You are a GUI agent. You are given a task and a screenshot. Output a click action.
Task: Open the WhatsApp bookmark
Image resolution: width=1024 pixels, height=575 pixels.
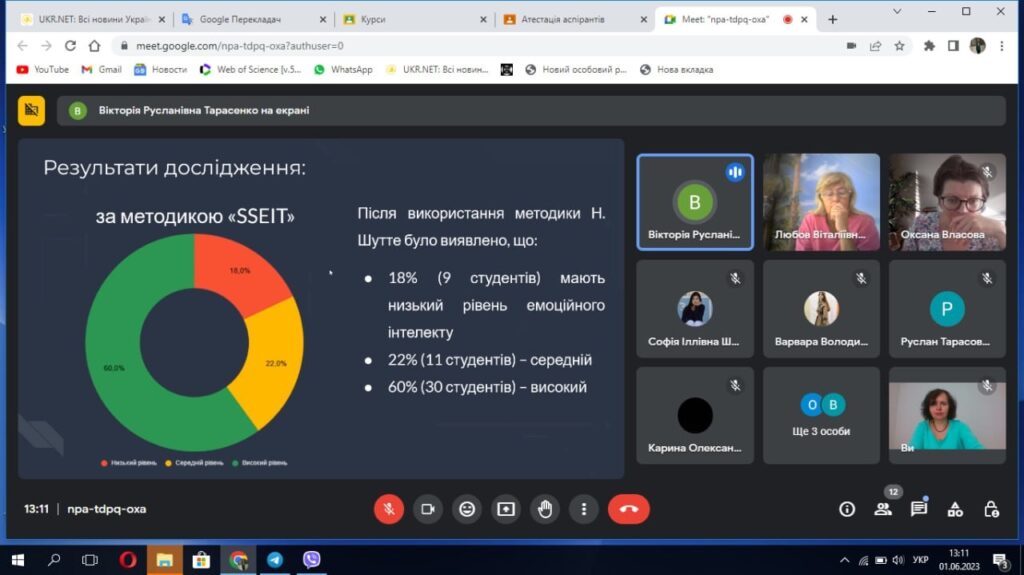tap(343, 70)
